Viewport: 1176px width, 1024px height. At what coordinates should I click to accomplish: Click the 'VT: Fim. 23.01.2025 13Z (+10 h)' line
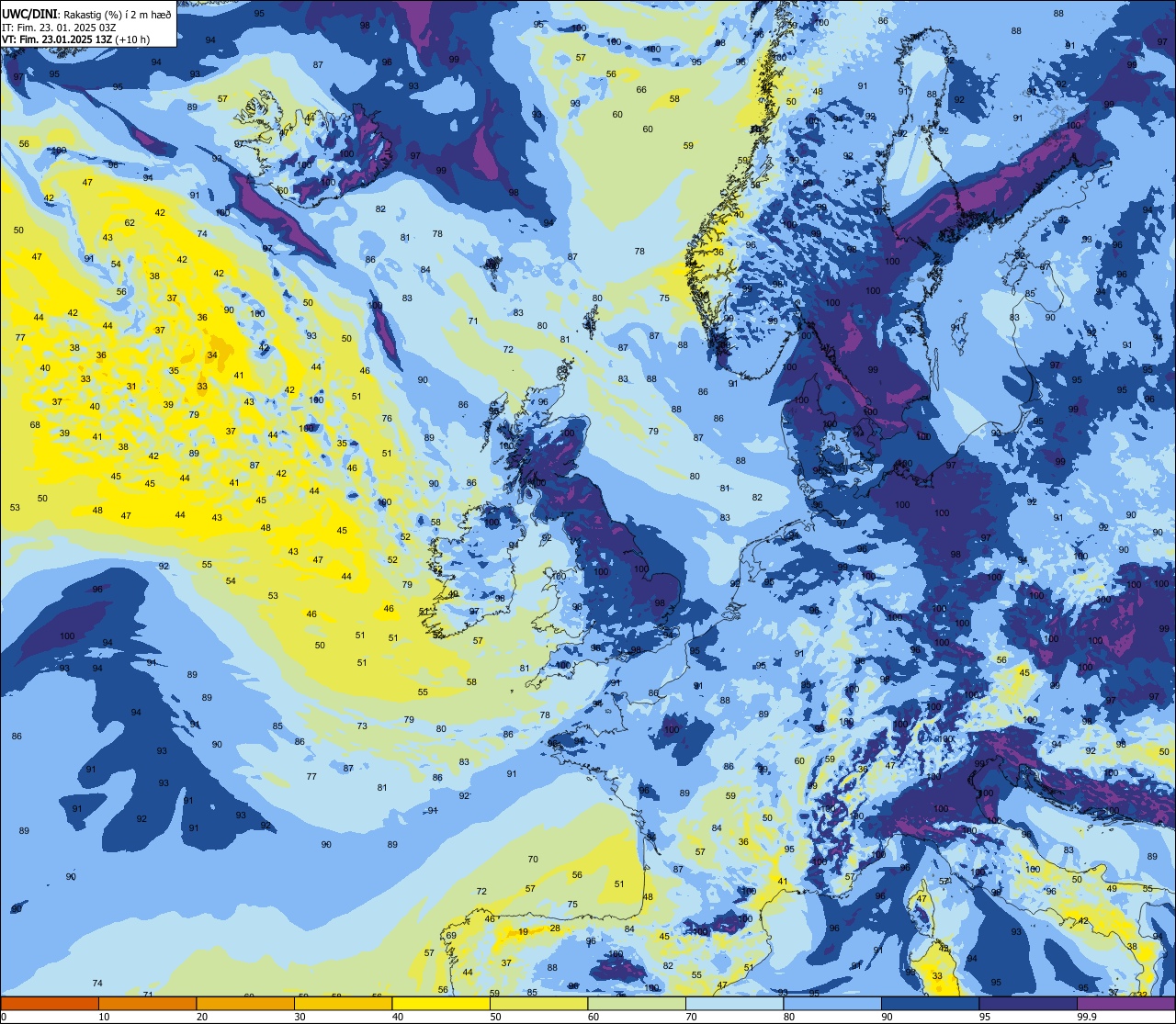click(76, 39)
